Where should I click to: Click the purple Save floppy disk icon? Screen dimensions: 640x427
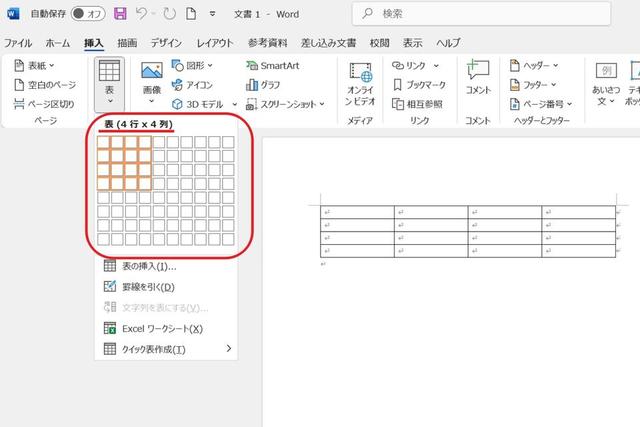coord(120,14)
